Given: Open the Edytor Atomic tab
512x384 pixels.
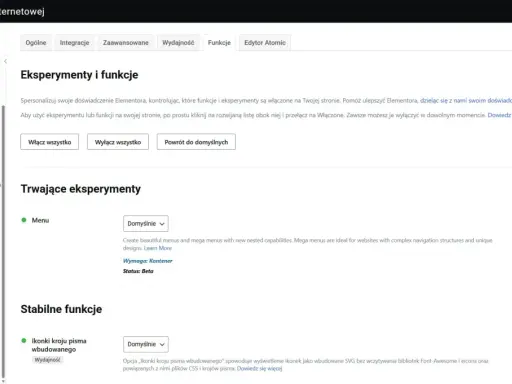Looking at the screenshot, I should (265, 43).
